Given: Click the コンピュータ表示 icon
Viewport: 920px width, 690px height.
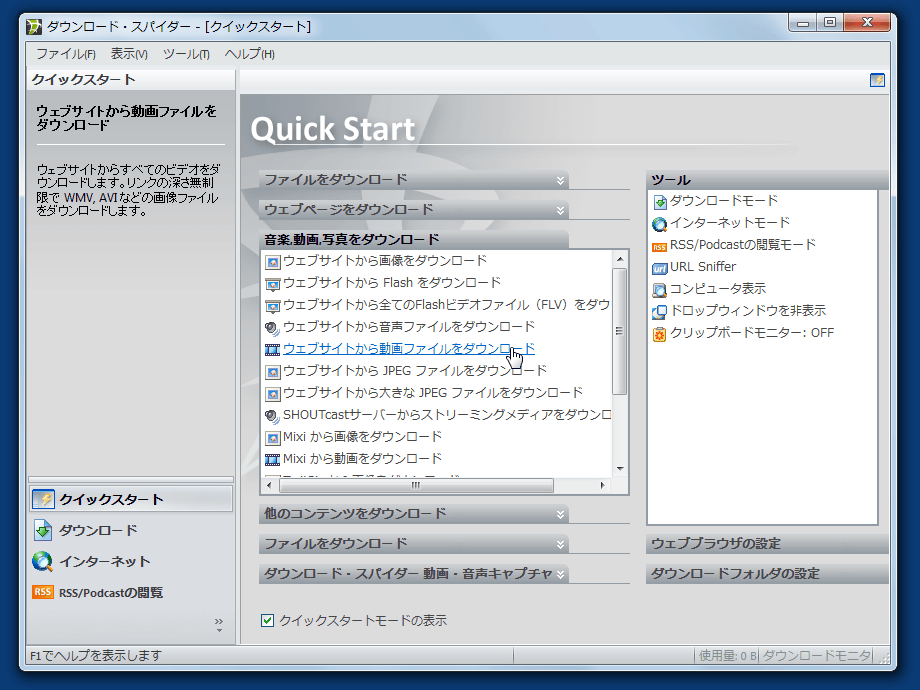Looking at the screenshot, I should pos(659,290).
